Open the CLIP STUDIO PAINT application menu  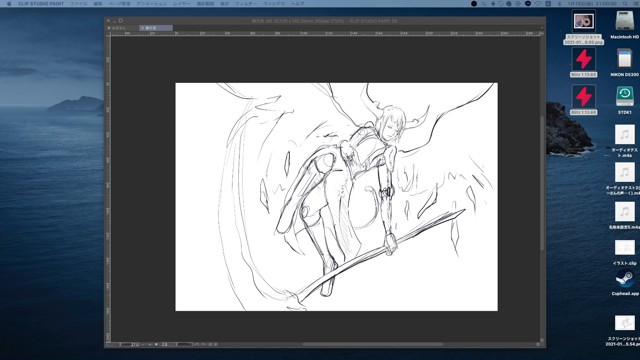(x=41, y=4)
